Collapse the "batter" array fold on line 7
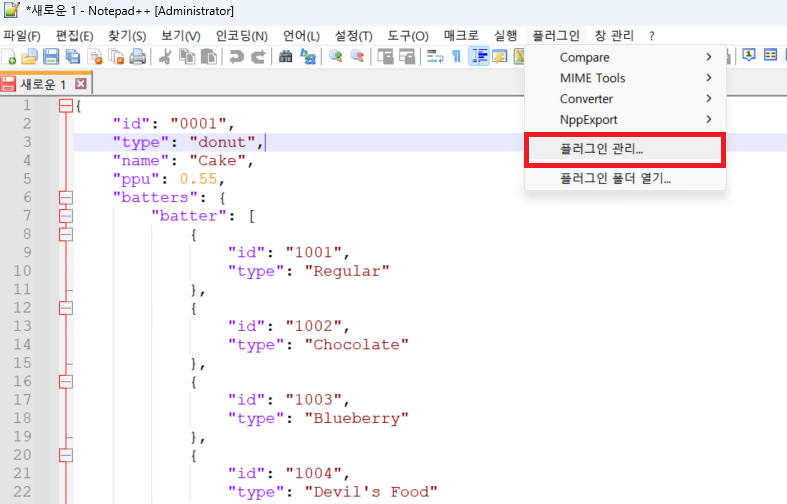The height and width of the screenshot is (504, 787). [66, 216]
